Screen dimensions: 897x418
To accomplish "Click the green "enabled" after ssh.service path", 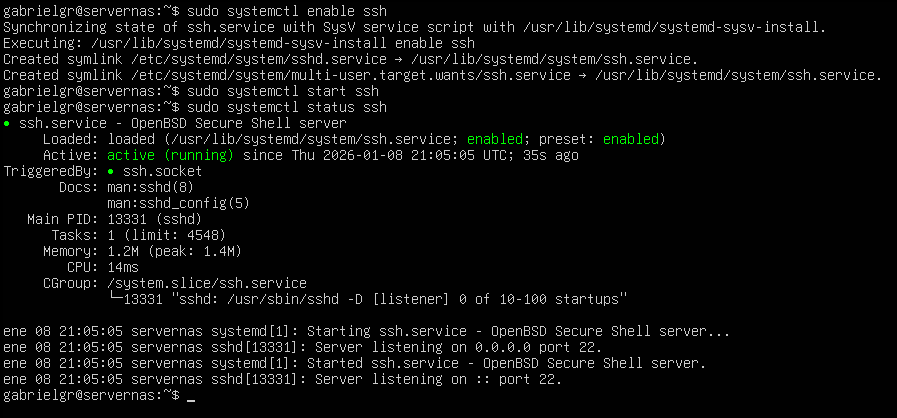I will click(x=498, y=140).
